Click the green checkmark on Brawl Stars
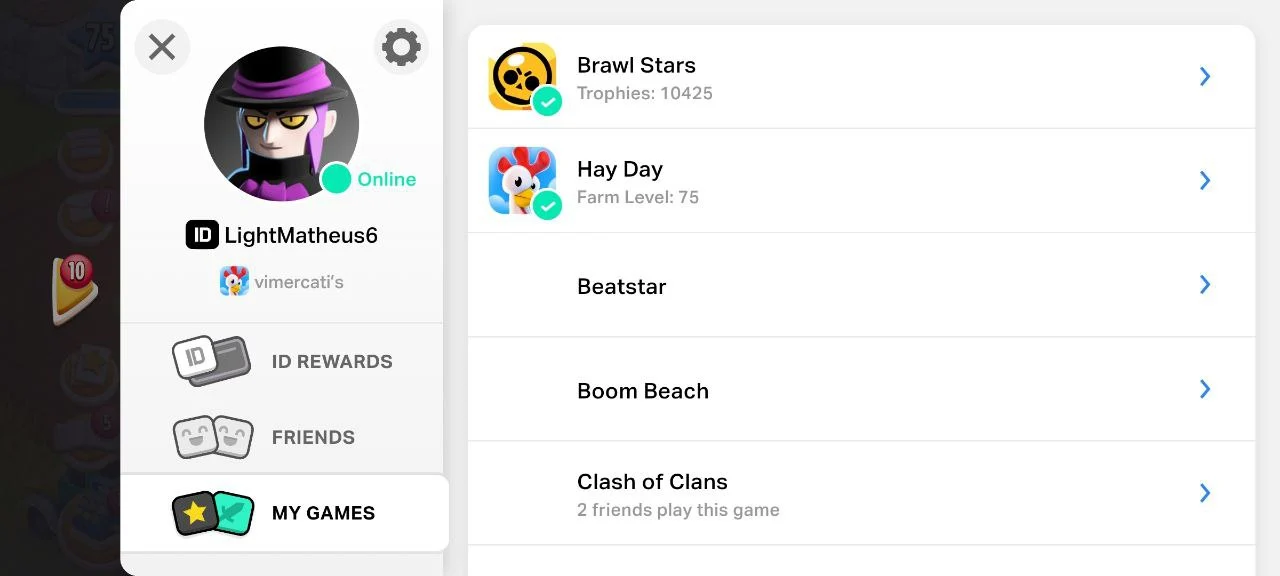 pyautogui.click(x=547, y=101)
